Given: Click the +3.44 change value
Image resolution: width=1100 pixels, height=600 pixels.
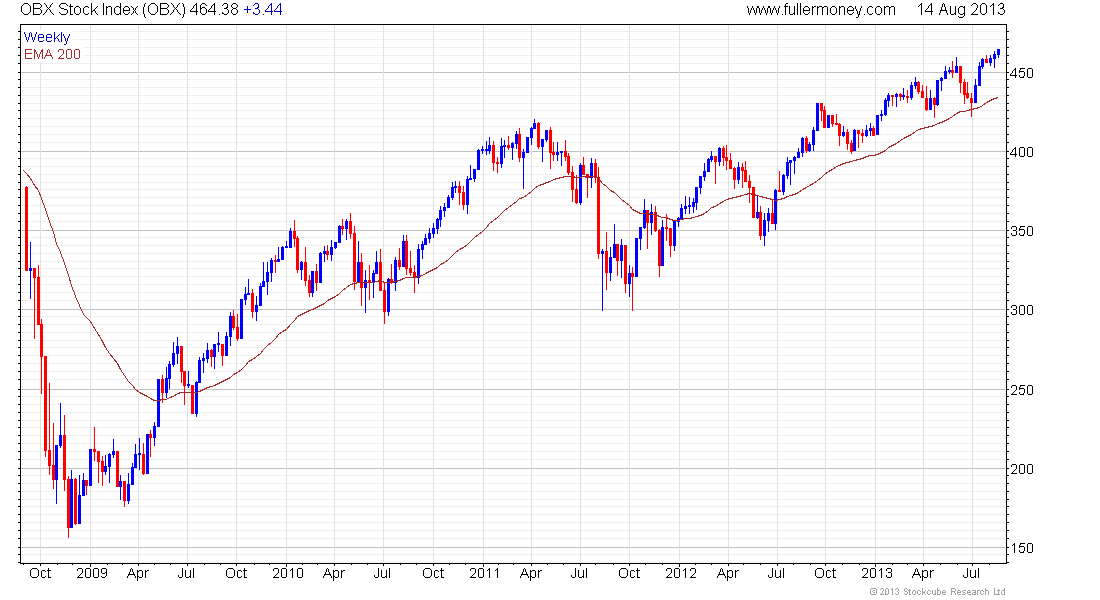Looking at the screenshot, I should pos(262,10).
